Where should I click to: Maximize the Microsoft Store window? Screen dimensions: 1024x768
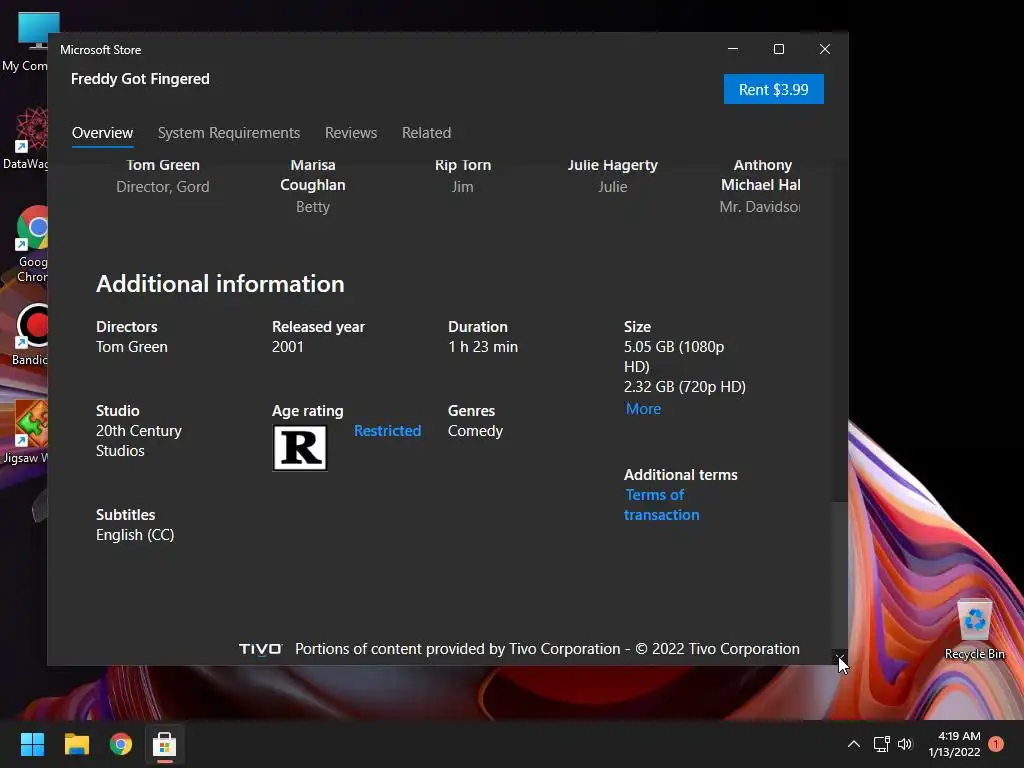click(778, 49)
